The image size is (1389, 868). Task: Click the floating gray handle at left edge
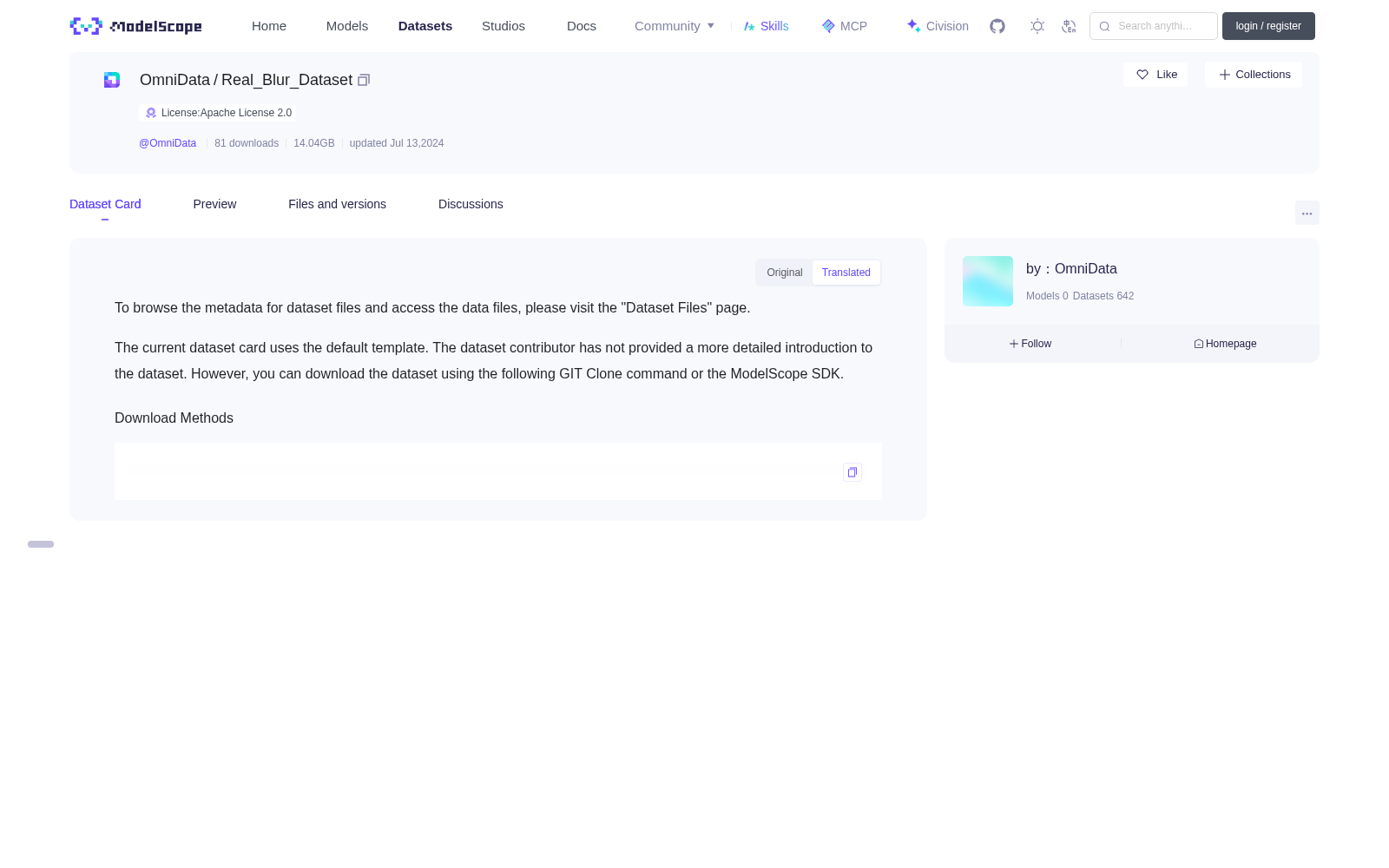pos(41,544)
